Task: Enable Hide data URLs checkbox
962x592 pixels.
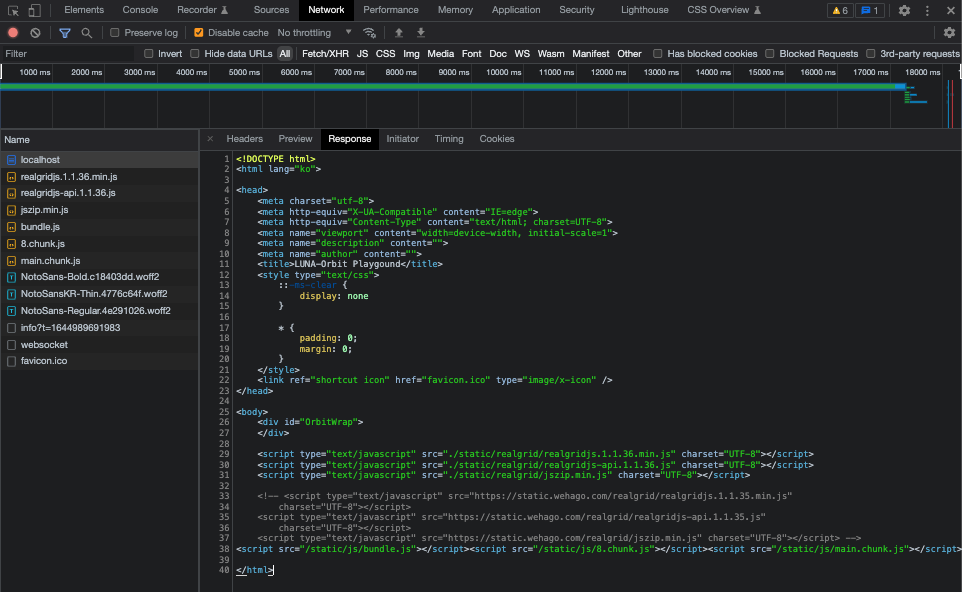Action: click(194, 54)
